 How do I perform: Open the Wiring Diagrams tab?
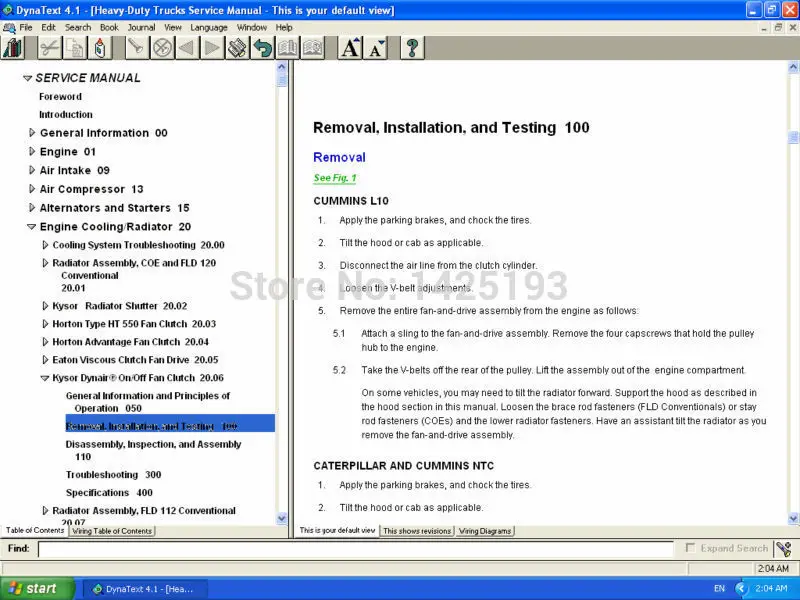point(485,531)
